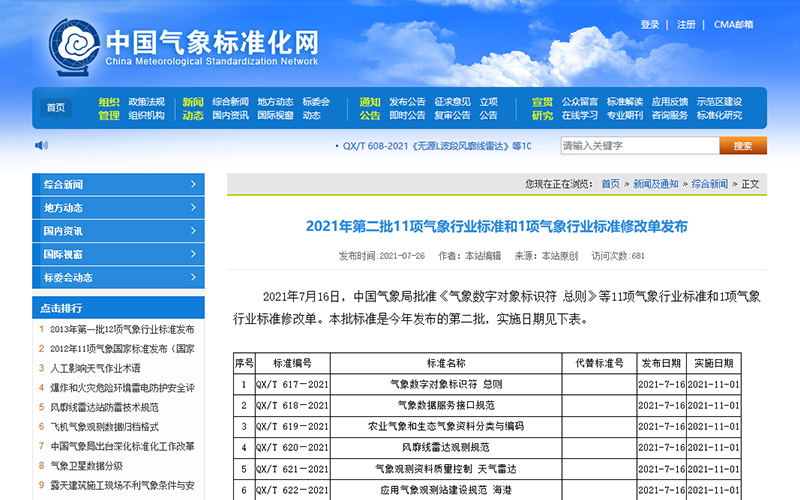The image size is (800, 500).
Task: Open 即时公告 navigation item
Action: 407,115
